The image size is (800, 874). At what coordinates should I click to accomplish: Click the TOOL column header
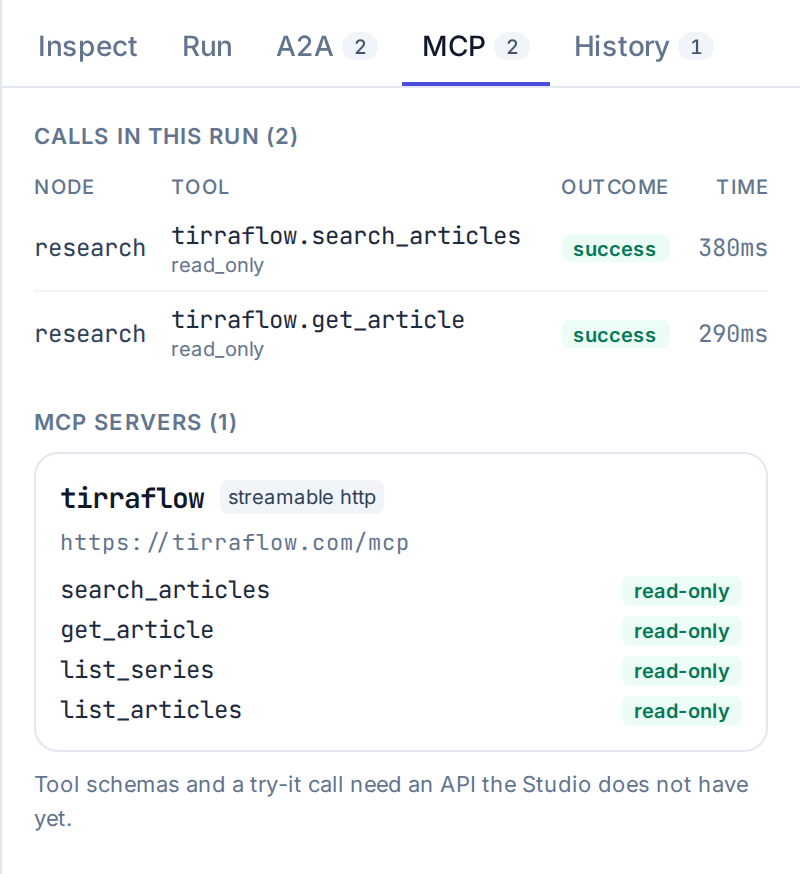point(200,187)
